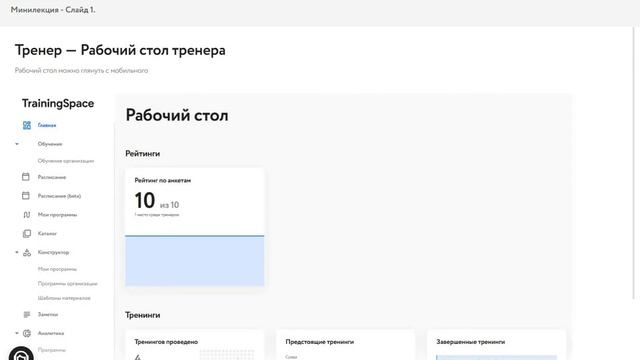Viewport: 640px width, 360px height.
Task: Click the Тренер — Рабочий стол тренера heading
Action: click(120, 50)
